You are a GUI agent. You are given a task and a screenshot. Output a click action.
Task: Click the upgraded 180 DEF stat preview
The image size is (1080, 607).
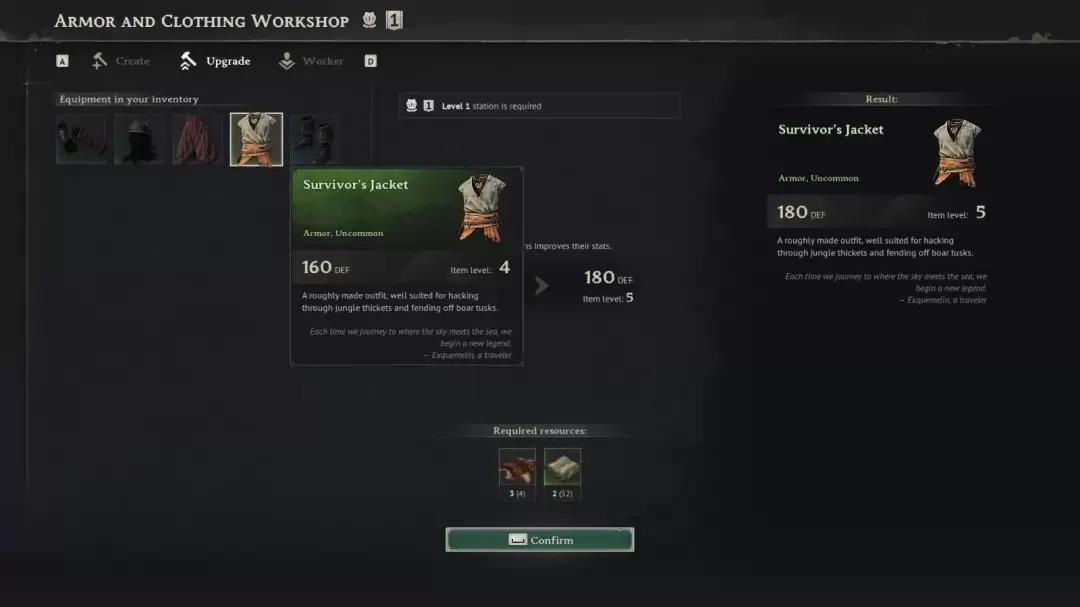coord(608,278)
